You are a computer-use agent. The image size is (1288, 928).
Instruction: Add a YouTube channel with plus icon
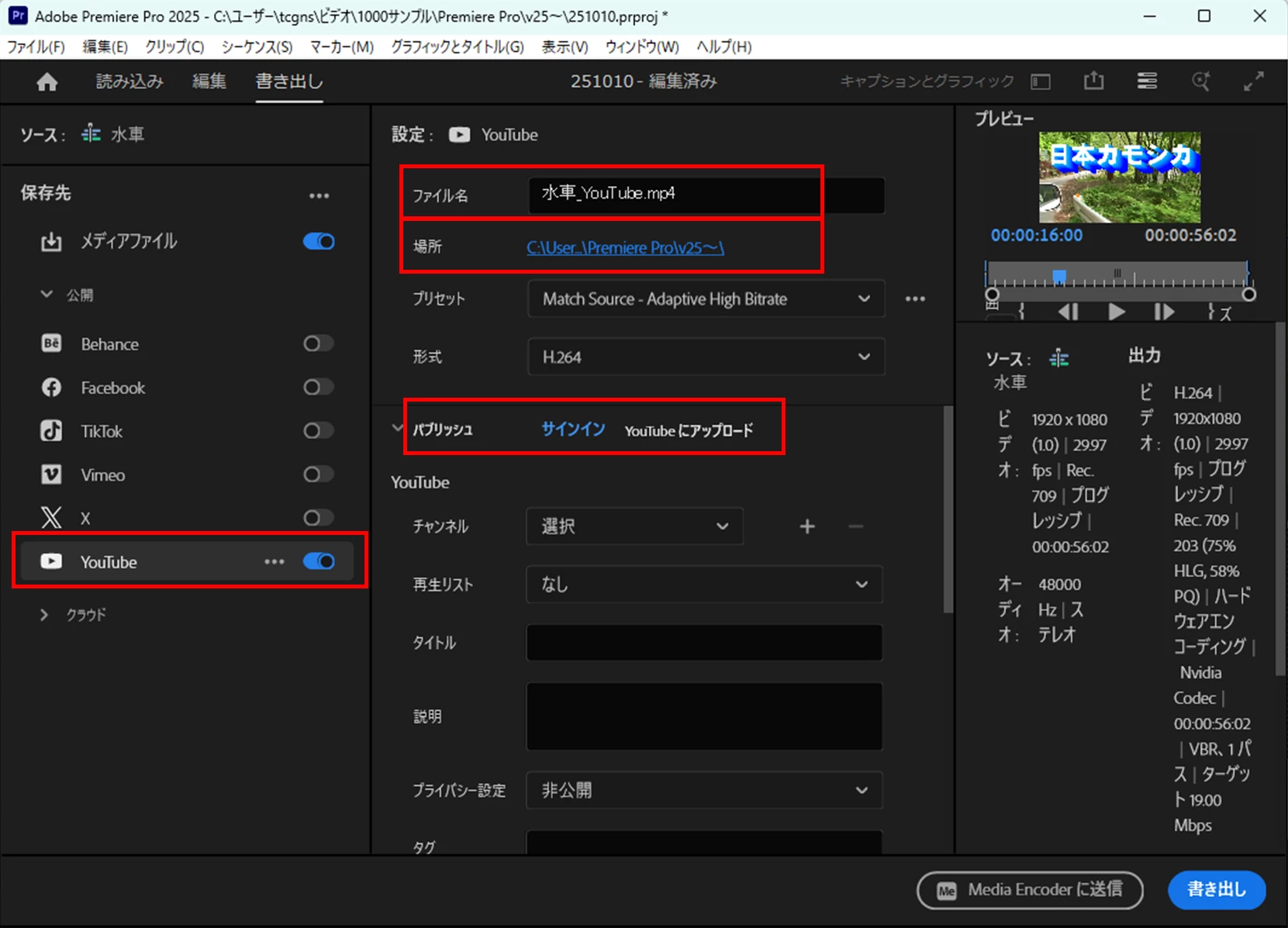point(807,526)
